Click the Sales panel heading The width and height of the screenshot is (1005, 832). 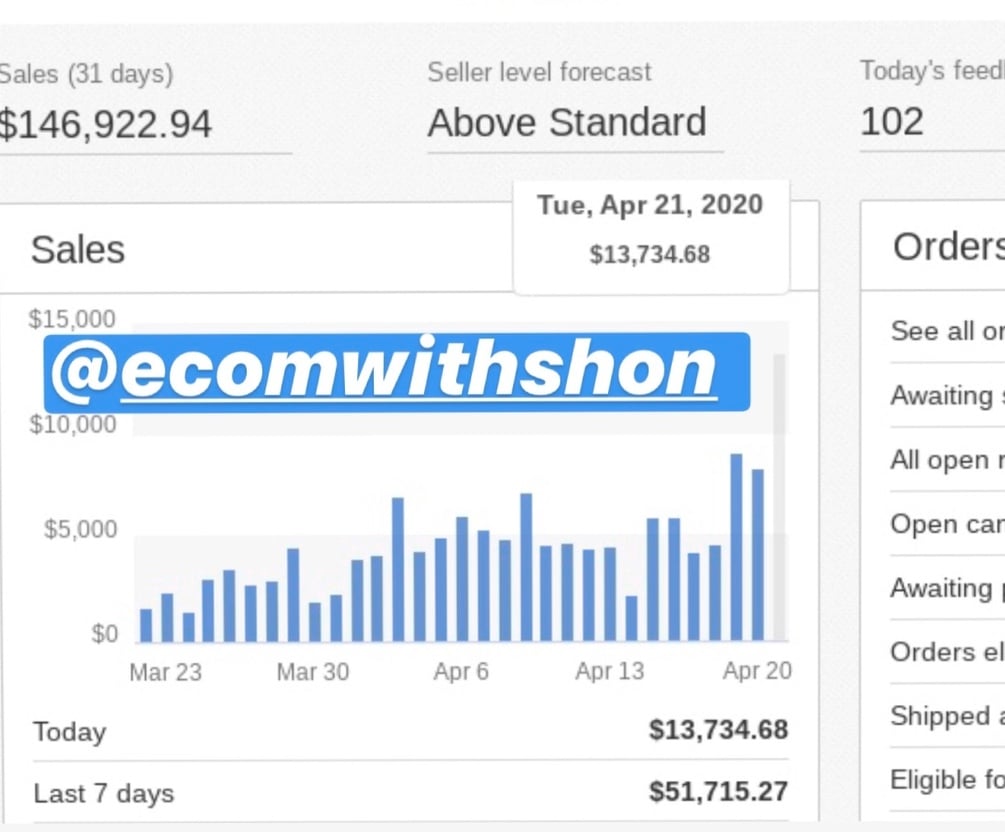pos(77,249)
